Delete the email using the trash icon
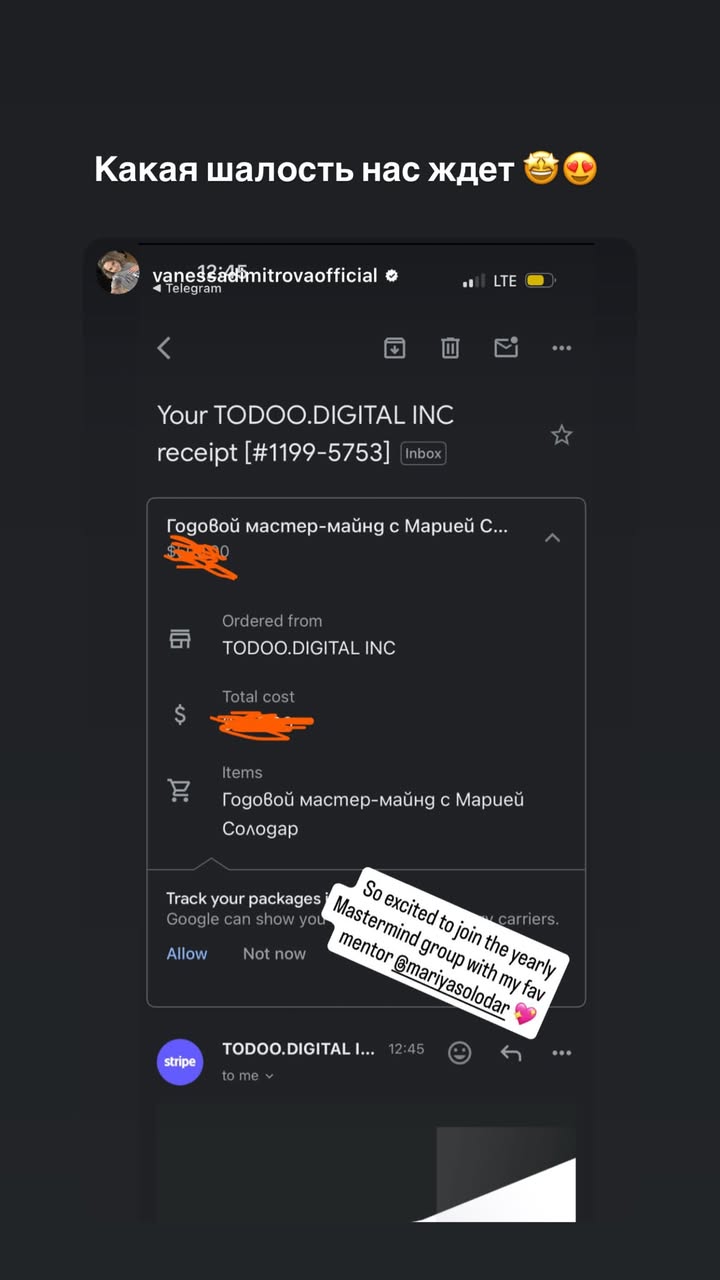Viewport: 720px width, 1280px height. (450, 347)
